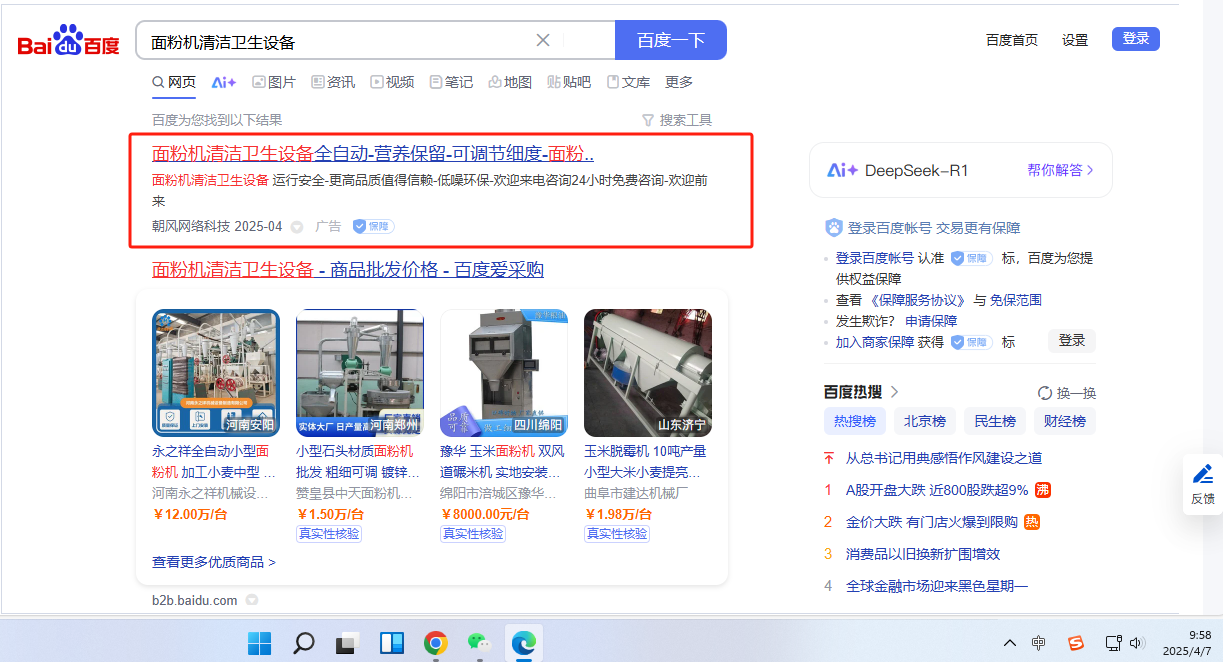This screenshot has width=1223, height=662.
Task: Open the AI+ search tab
Action: pyautogui.click(x=224, y=82)
